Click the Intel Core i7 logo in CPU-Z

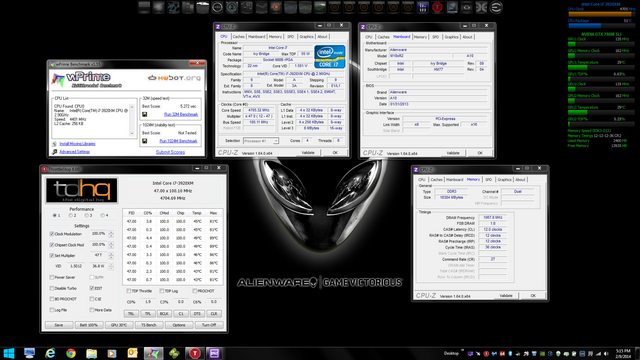[x=329, y=57]
